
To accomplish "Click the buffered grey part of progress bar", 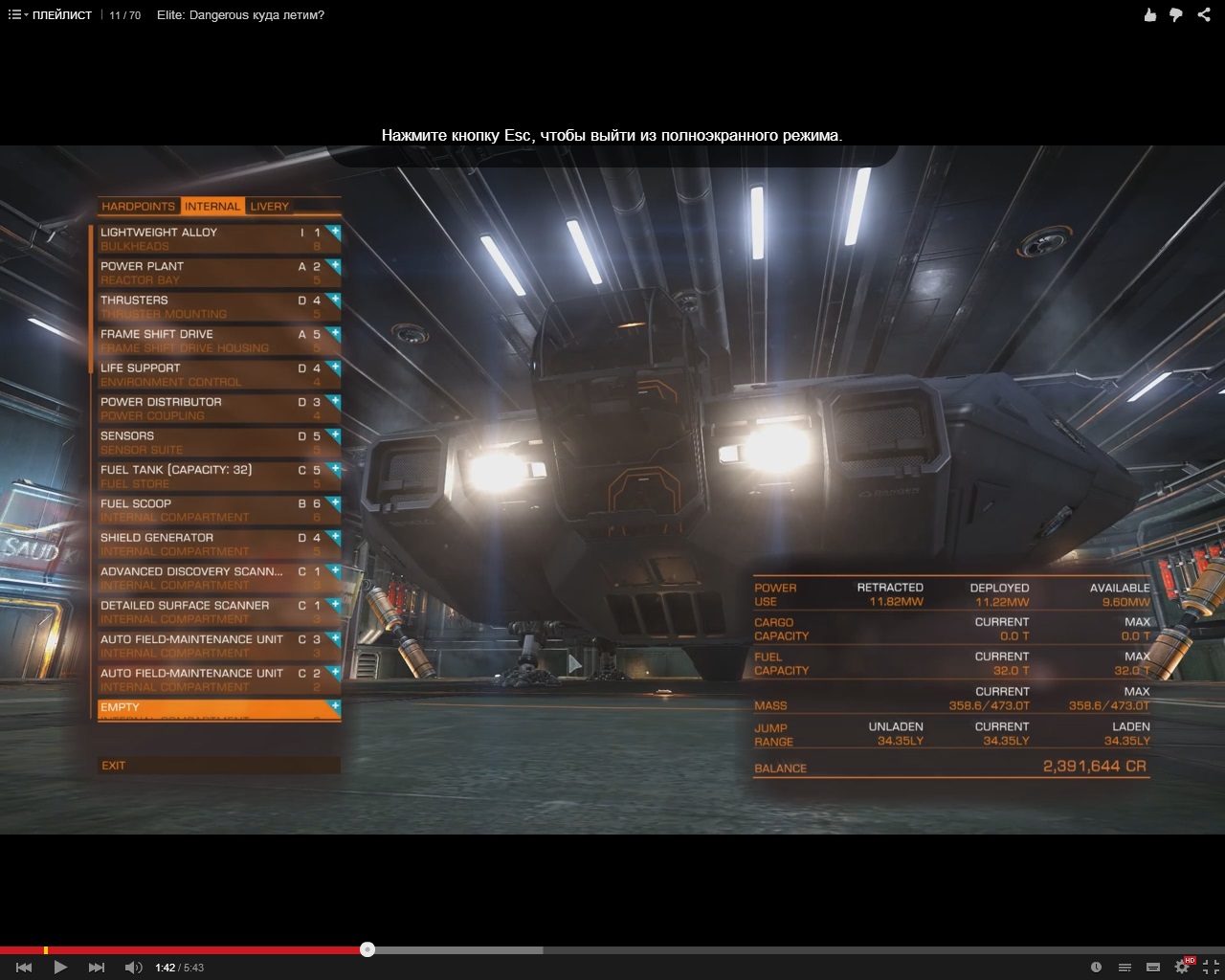I will tap(459, 950).
